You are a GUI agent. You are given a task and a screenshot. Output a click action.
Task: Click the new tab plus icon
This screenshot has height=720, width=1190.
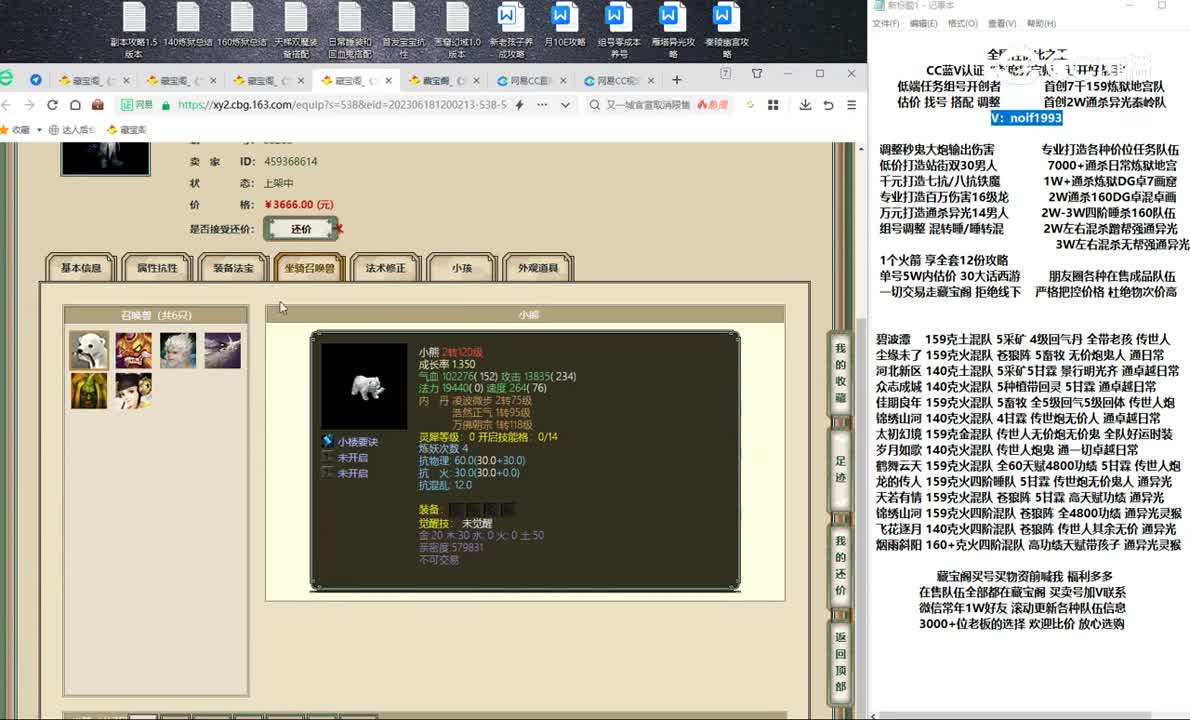click(677, 80)
